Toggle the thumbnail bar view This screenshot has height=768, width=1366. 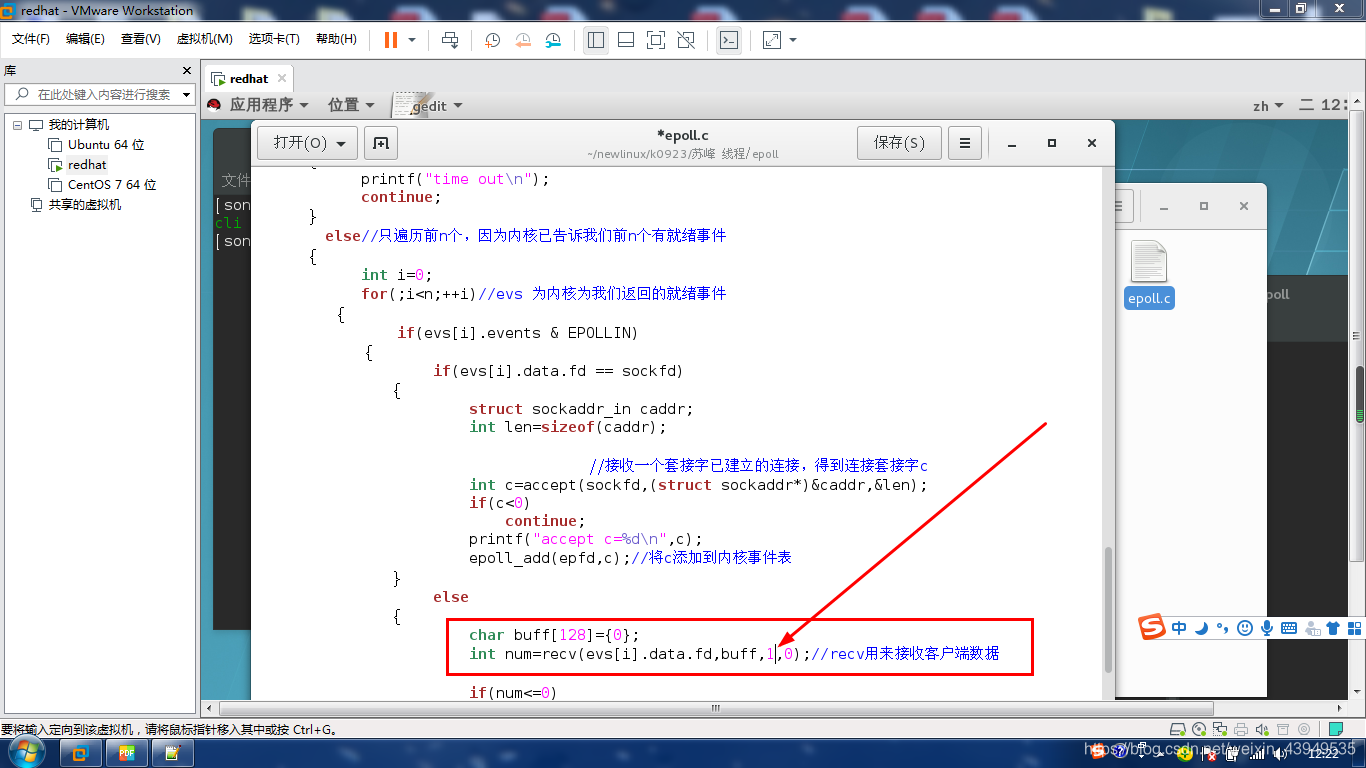[626, 40]
